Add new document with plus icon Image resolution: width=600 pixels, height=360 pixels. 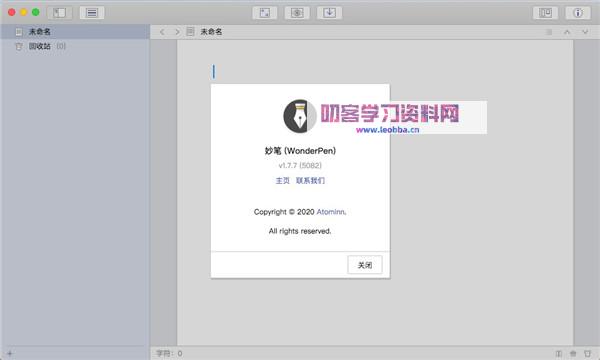click(x=10, y=353)
